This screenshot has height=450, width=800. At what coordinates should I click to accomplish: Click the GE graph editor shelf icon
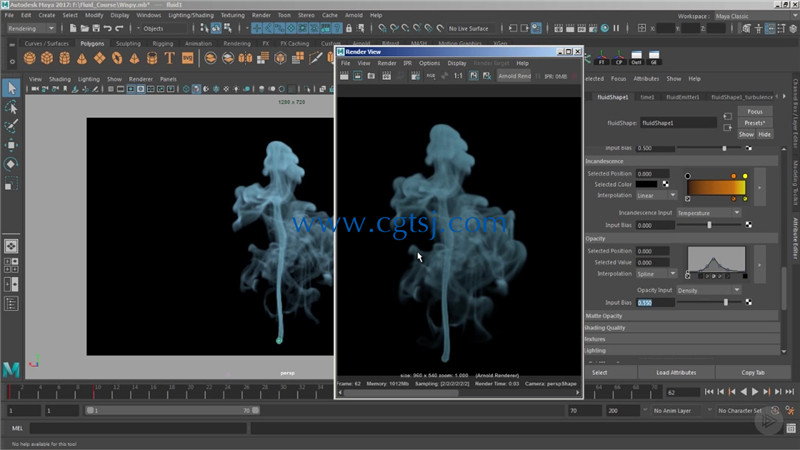[654, 57]
